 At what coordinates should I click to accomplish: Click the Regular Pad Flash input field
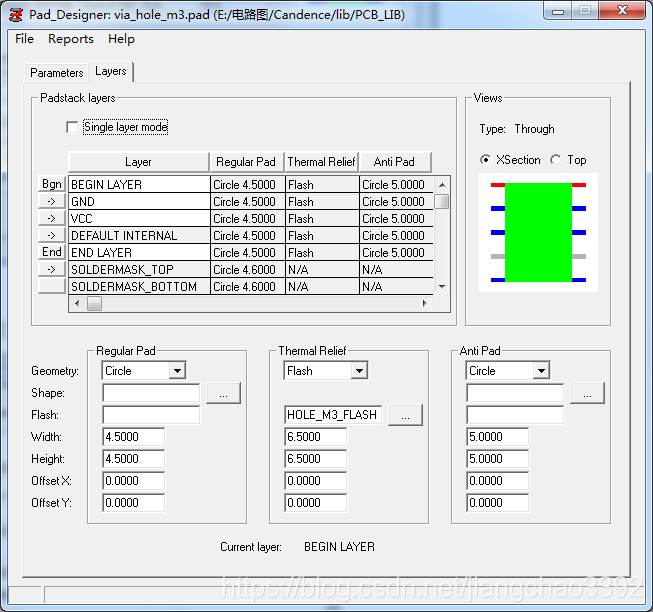tap(151, 415)
